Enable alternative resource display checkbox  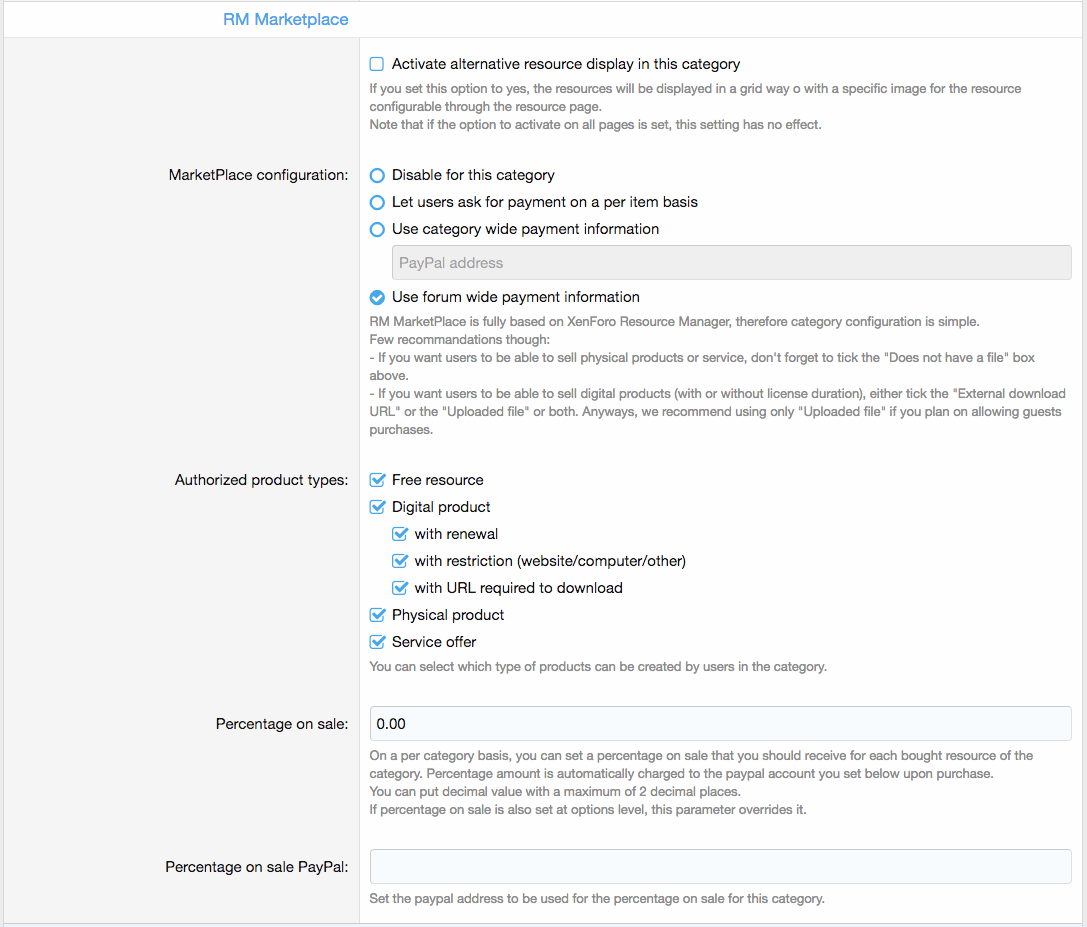tap(377, 64)
